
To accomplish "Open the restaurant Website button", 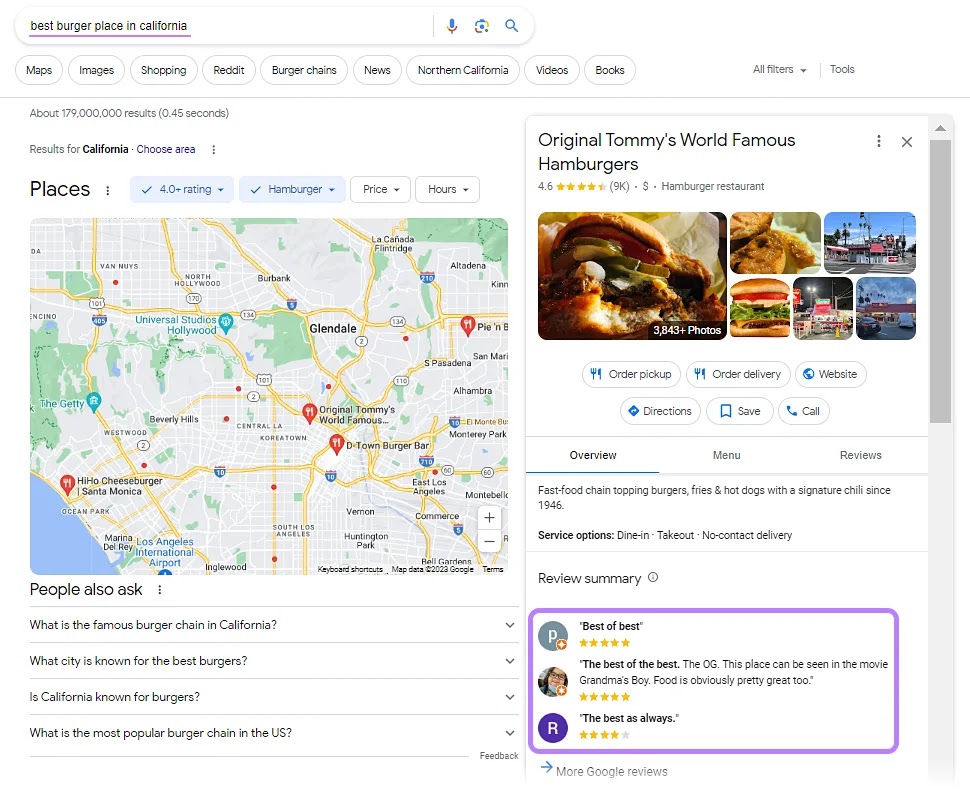I will pos(830,375).
